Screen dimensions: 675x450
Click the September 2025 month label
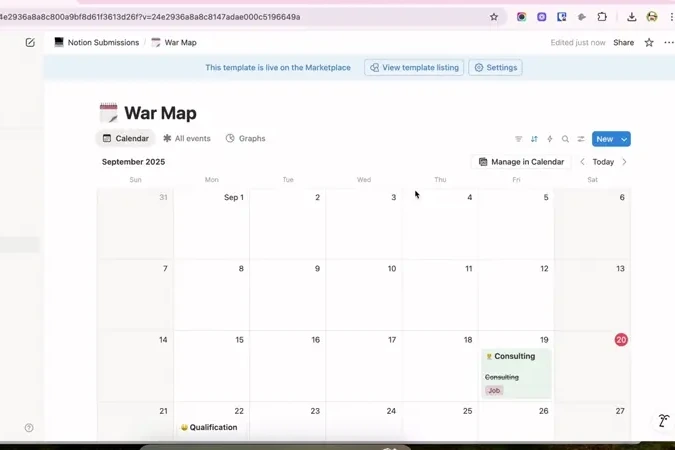[x=133, y=162]
